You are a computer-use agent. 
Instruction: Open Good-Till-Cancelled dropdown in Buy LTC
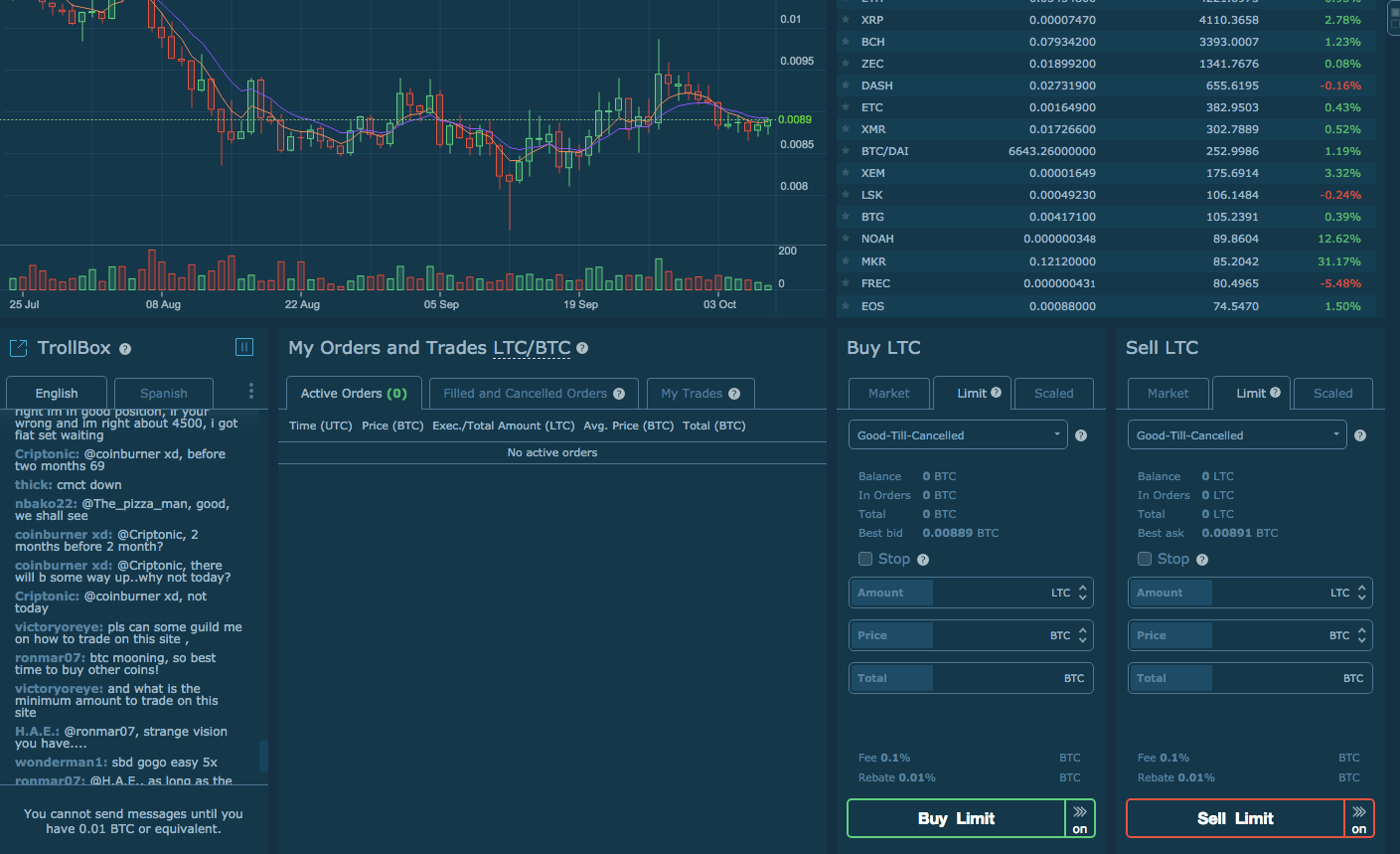point(958,435)
